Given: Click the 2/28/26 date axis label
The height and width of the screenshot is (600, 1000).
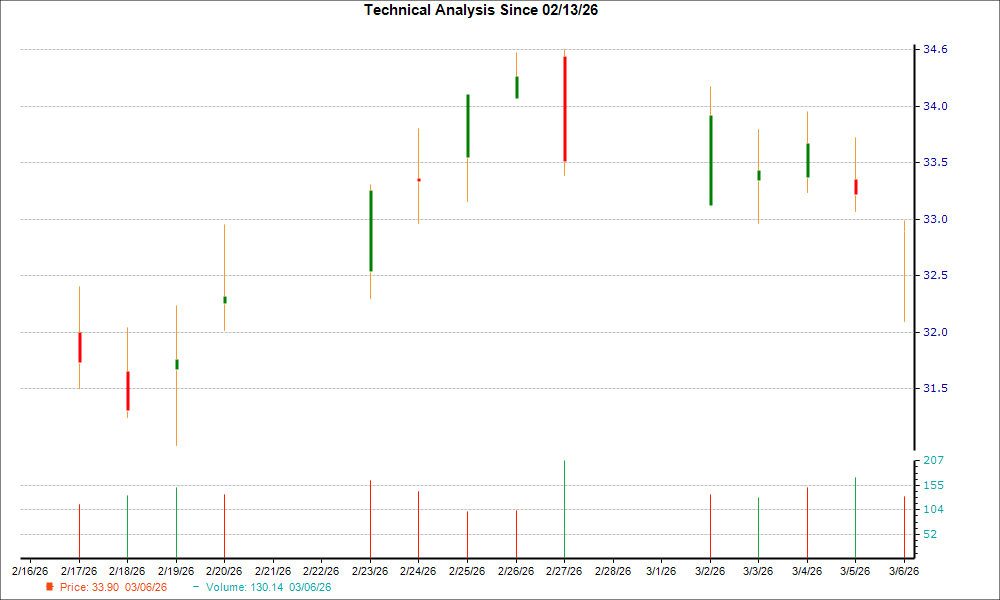Looking at the screenshot, I should click(x=613, y=571).
